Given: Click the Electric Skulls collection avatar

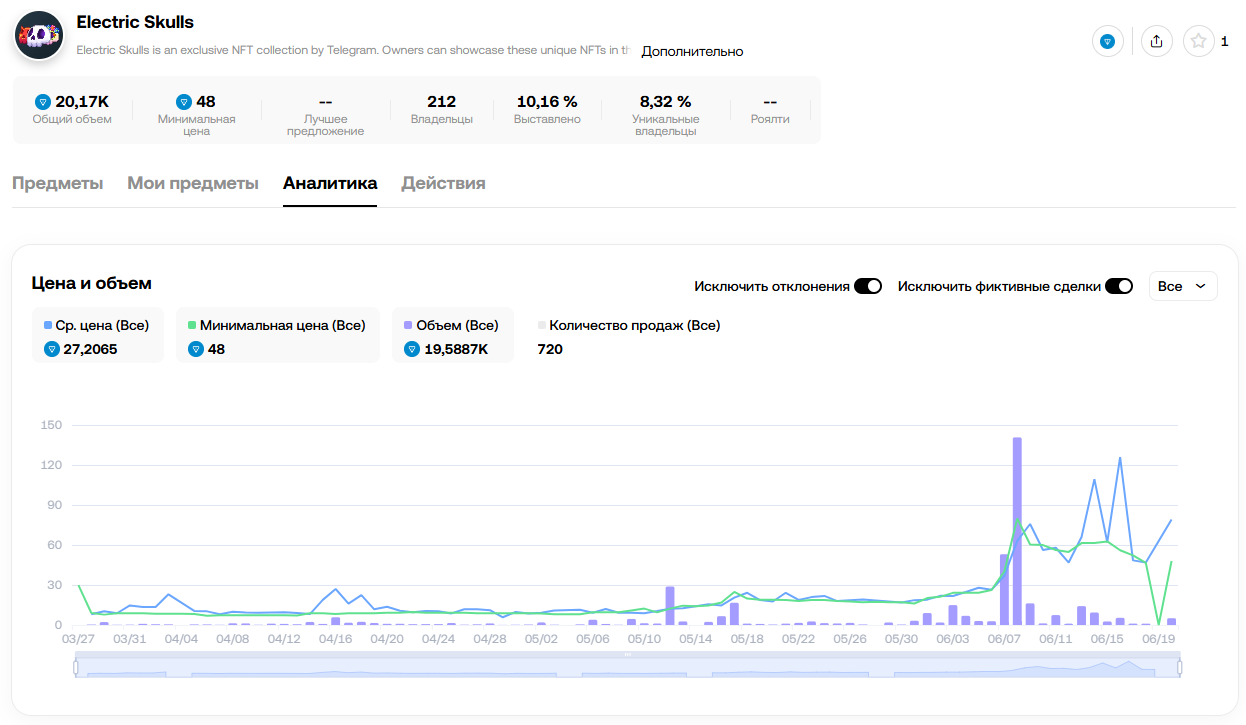Looking at the screenshot, I should coord(39,36).
